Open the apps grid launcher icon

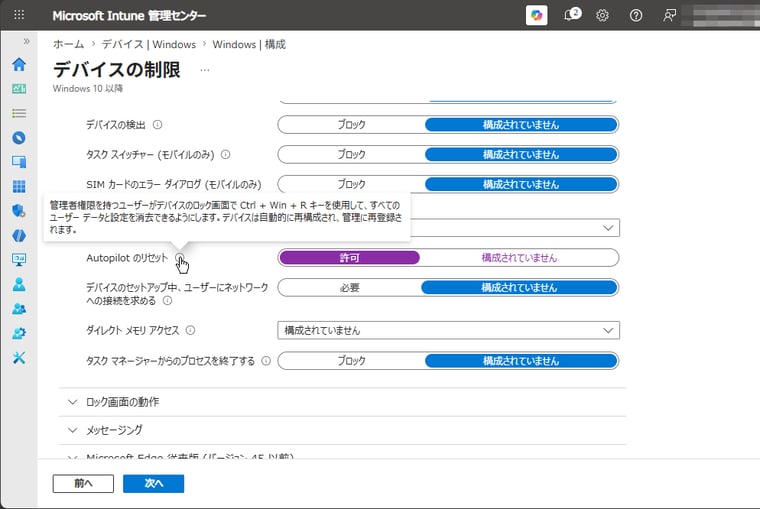(18, 15)
